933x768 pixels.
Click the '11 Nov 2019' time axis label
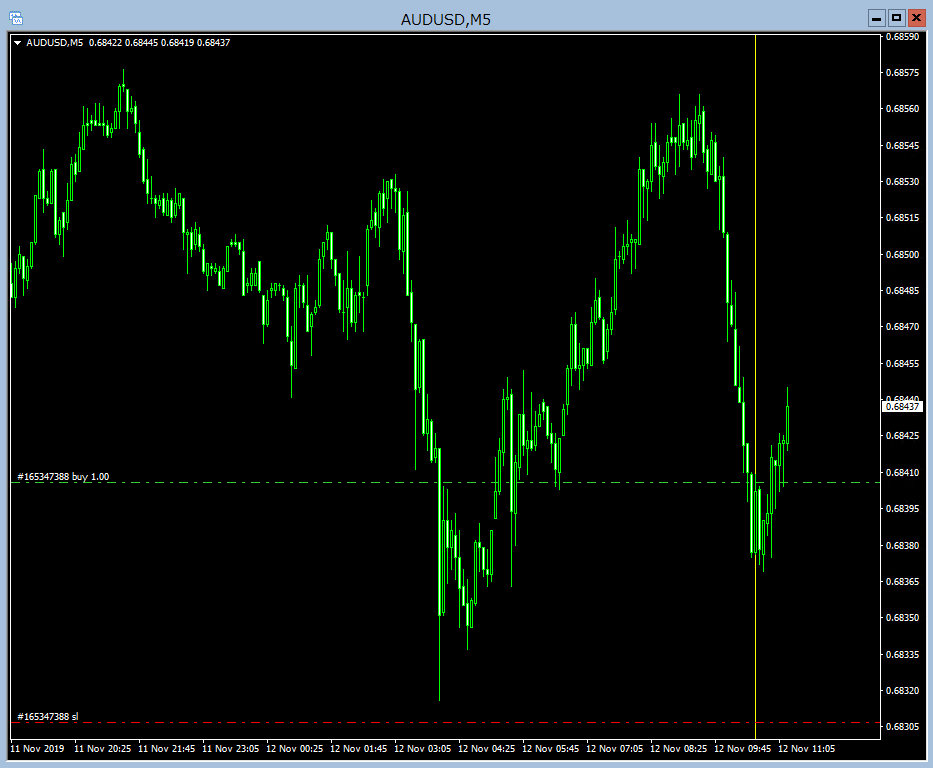pyautogui.click(x=37, y=748)
